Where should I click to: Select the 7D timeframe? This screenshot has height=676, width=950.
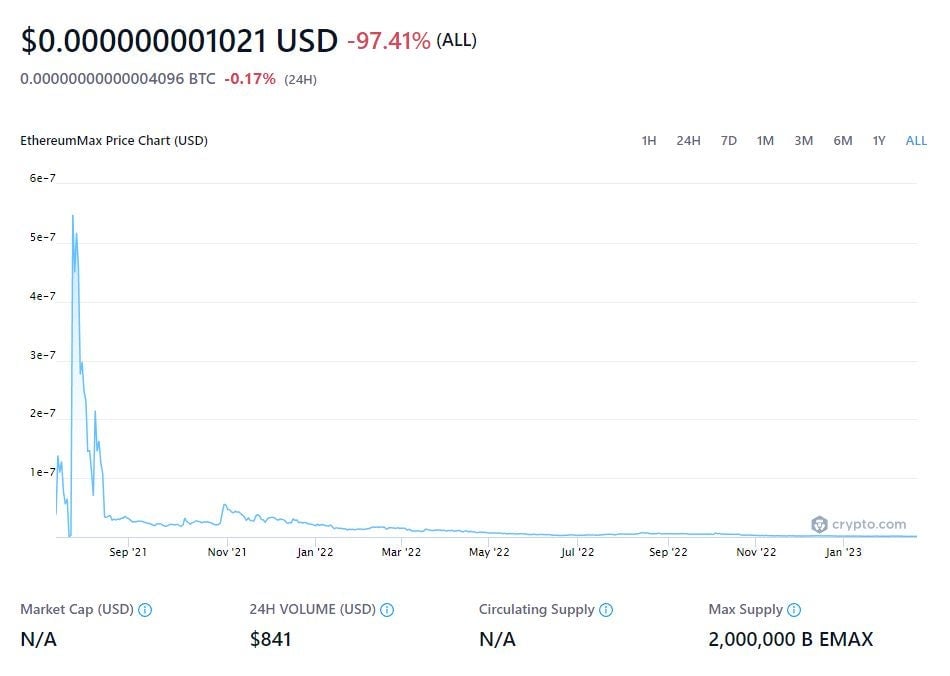[x=728, y=141]
